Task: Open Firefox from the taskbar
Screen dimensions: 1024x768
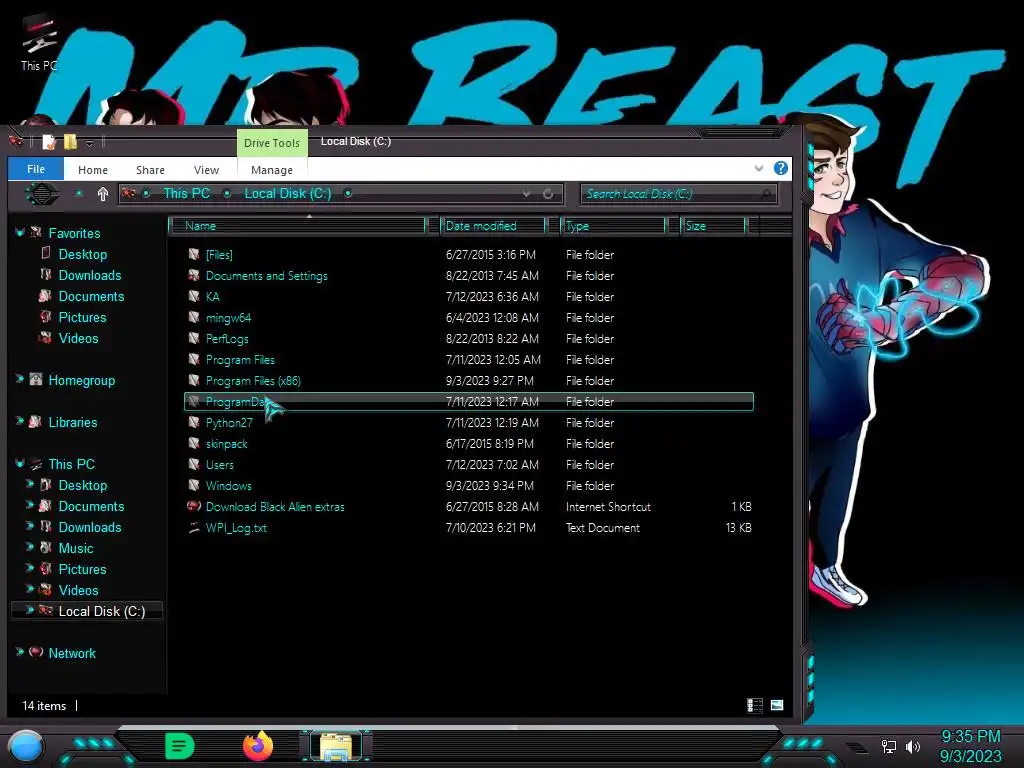Action: point(258,746)
